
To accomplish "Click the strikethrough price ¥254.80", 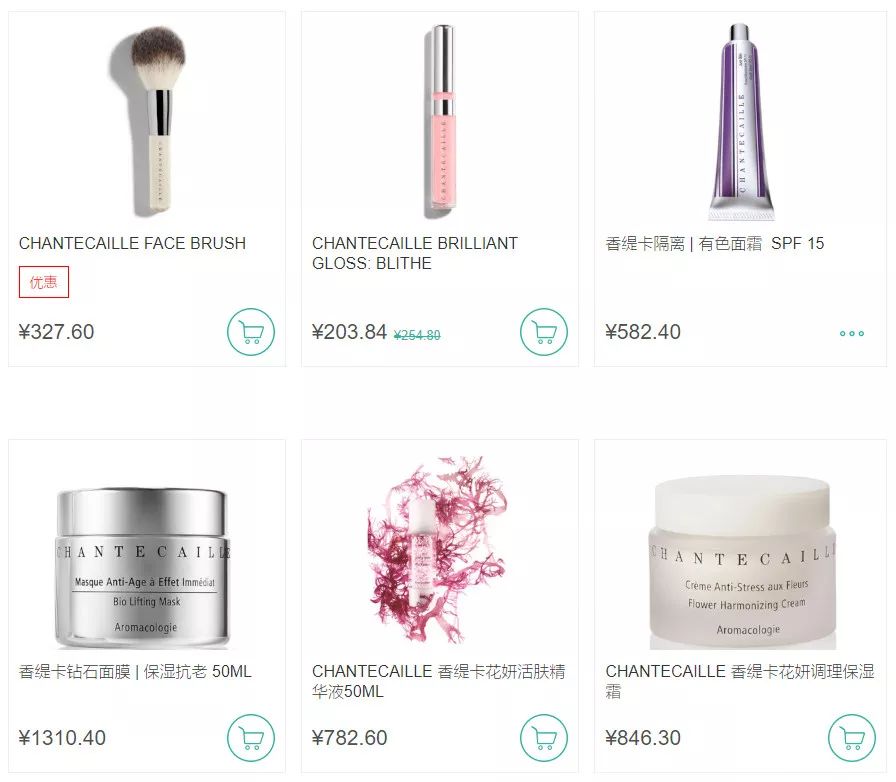I will (417, 335).
